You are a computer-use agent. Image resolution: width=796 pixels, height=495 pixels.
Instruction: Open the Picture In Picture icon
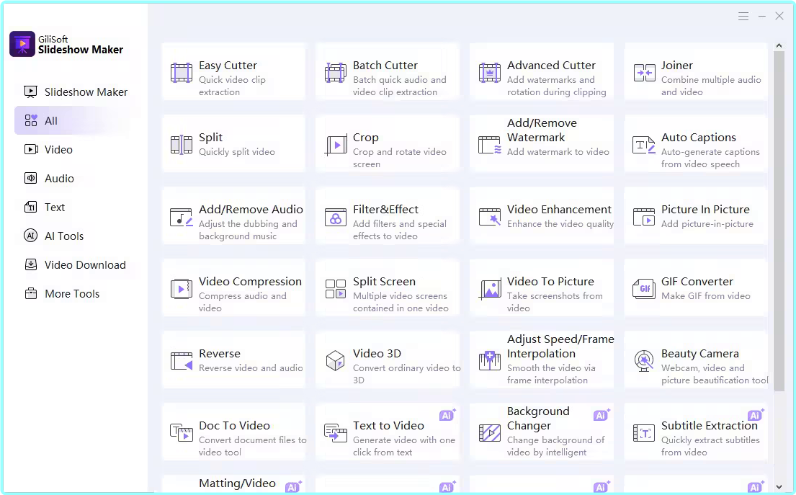click(x=644, y=217)
